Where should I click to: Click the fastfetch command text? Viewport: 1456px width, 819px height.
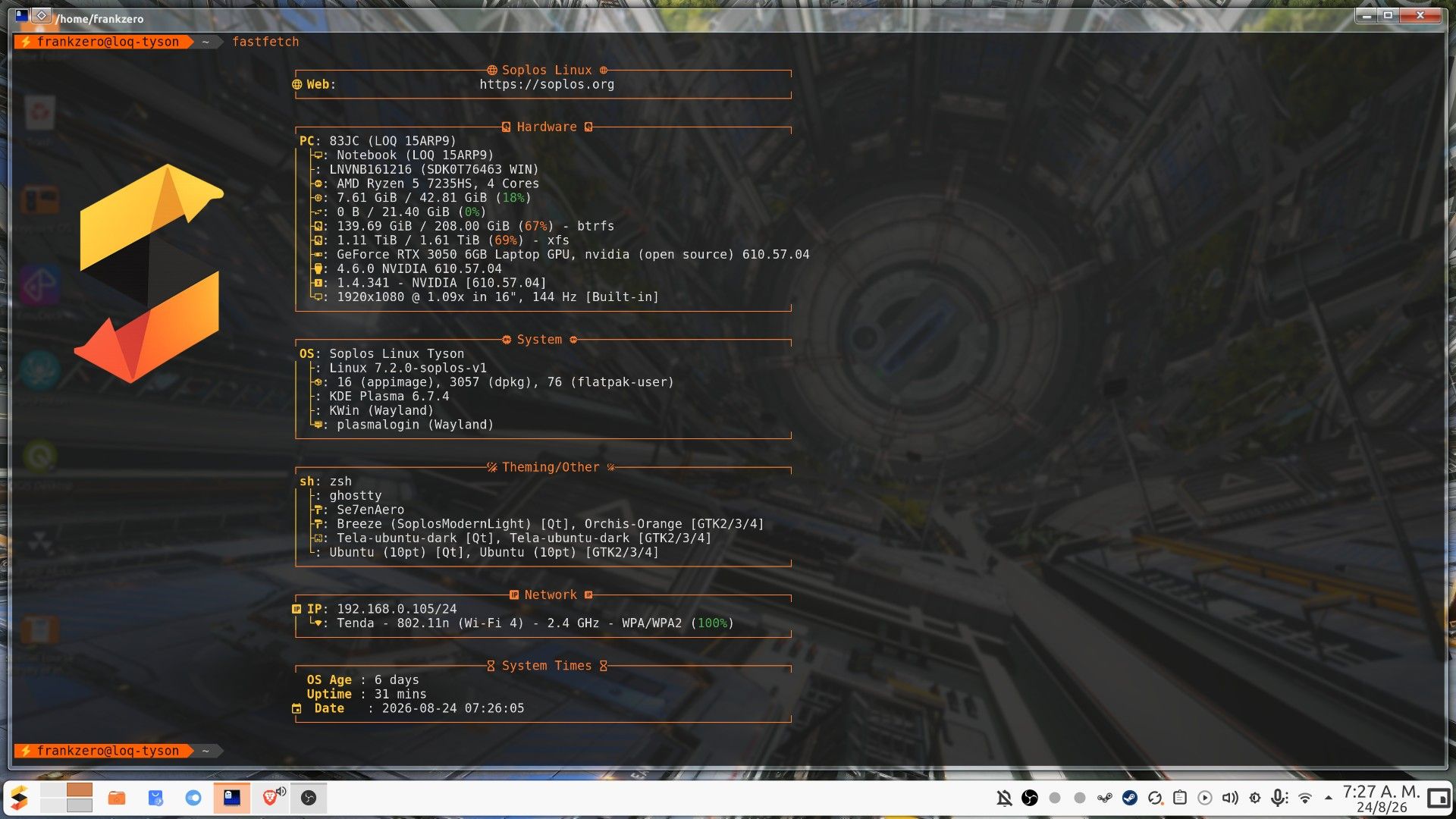click(x=265, y=42)
